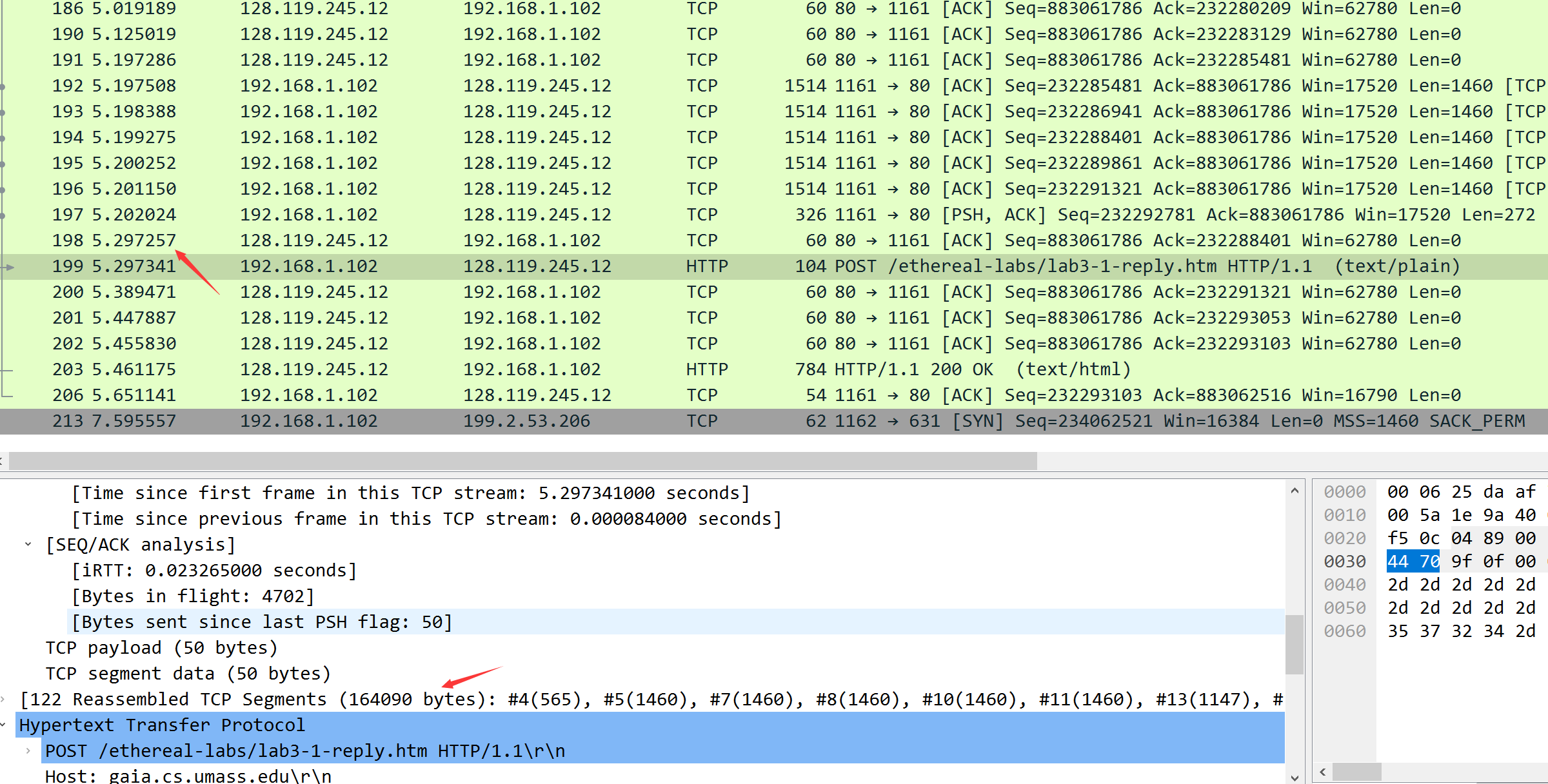Image resolution: width=1548 pixels, height=784 pixels.
Task: Click details pane vertical scrollbar thumb
Action: pos(1294,645)
